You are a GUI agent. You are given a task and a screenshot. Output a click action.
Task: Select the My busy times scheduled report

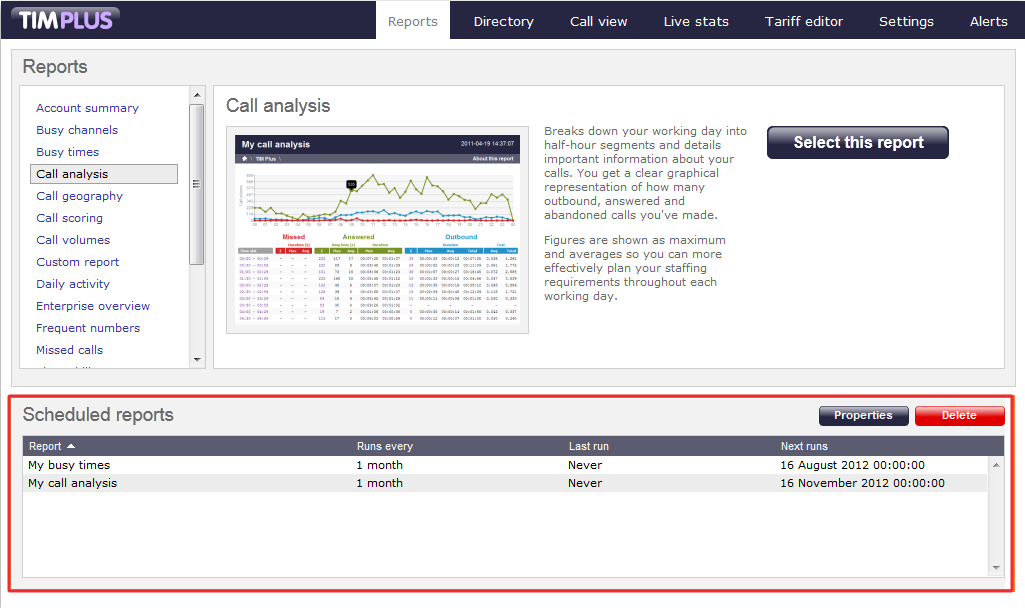pos(69,465)
